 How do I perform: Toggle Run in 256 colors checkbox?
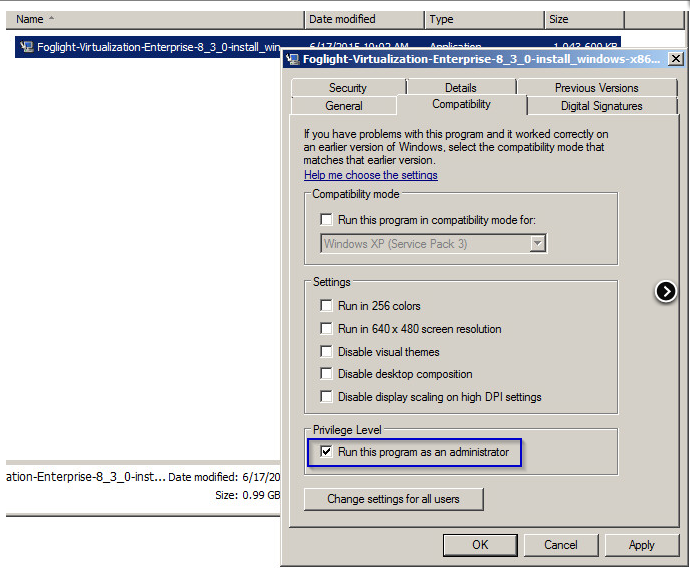pos(326,306)
